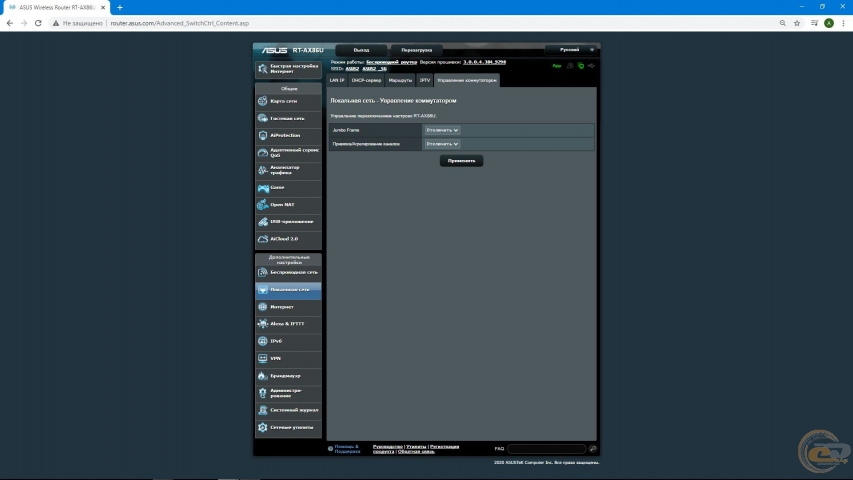This screenshot has height=480, width=853.
Task: Click the ASUS2 SSID link
Action: coord(353,69)
